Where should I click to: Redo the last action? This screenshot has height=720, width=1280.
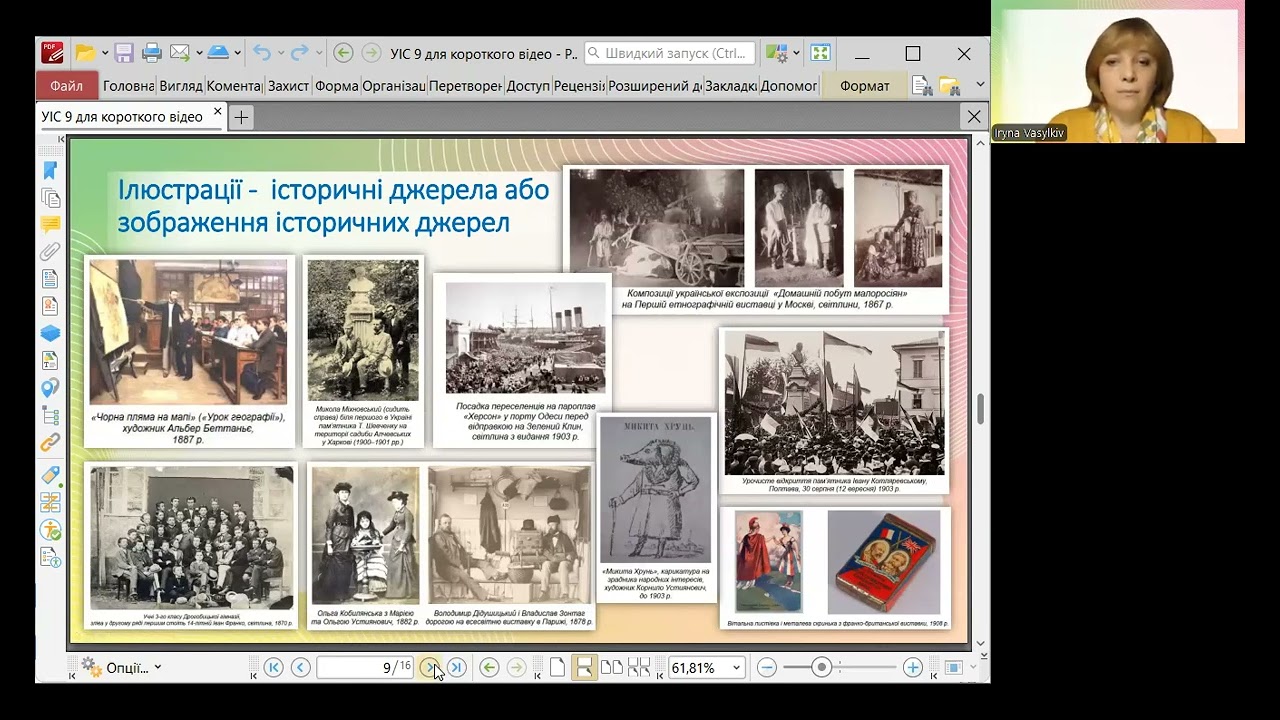pyautogui.click(x=299, y=53)
